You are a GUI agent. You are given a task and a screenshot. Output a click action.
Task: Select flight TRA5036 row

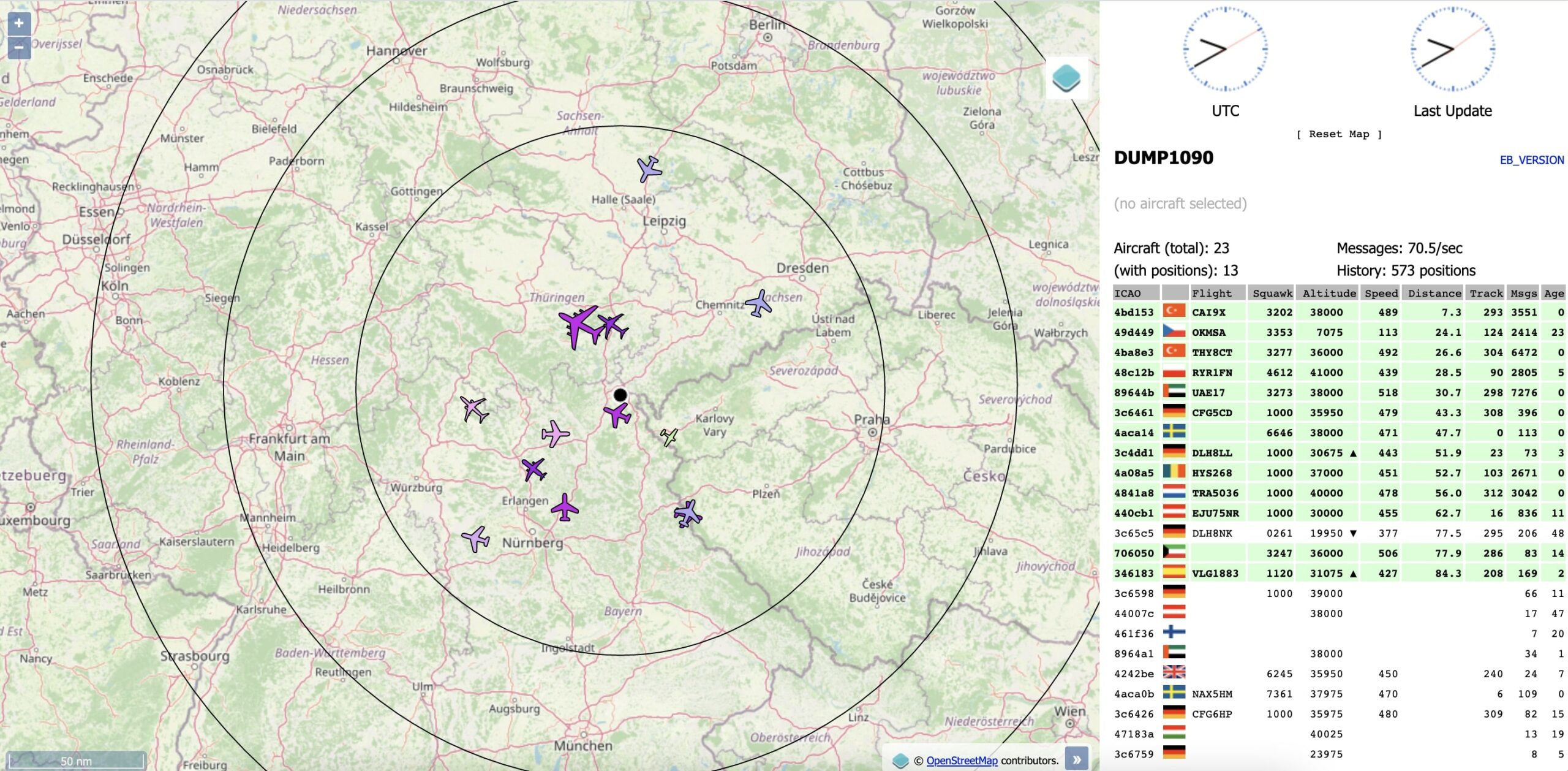1339,493
